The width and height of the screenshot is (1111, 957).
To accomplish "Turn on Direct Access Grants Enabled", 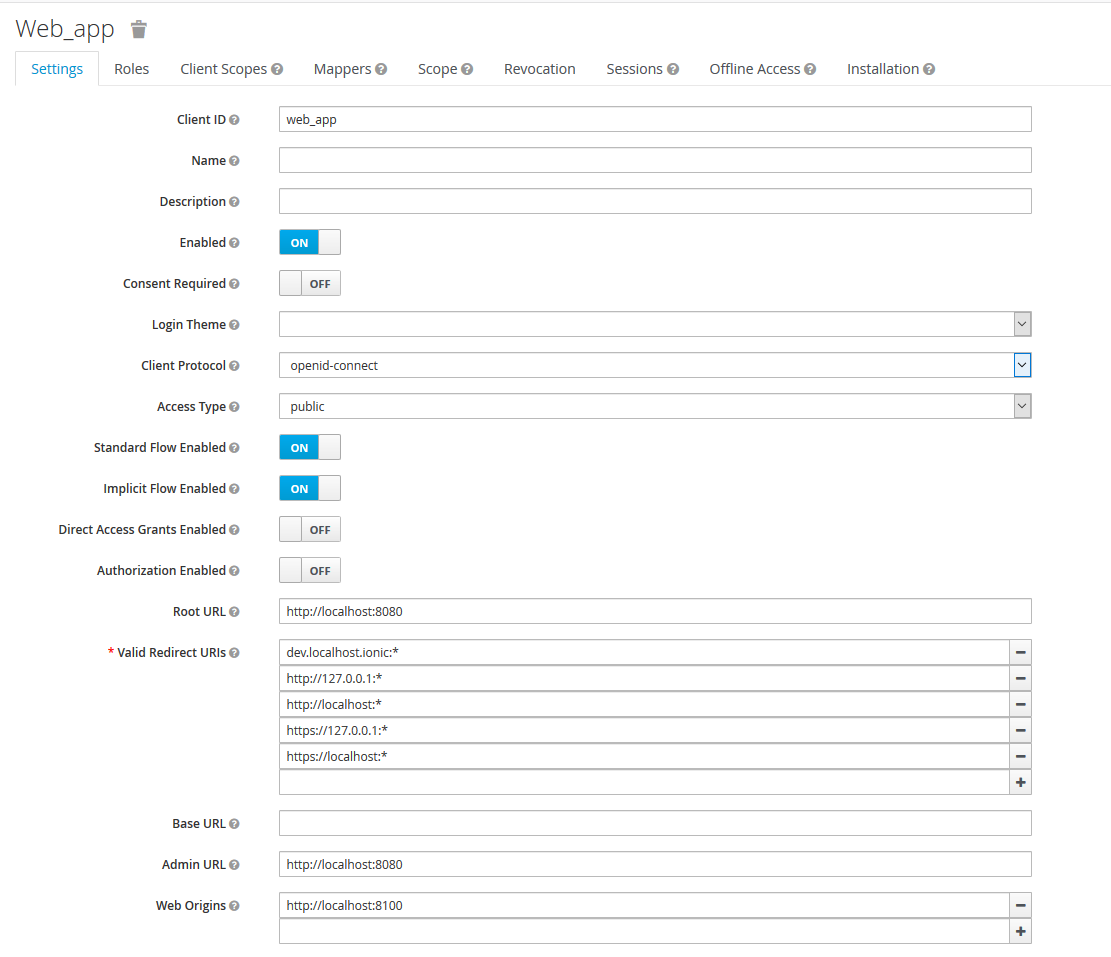I will 309,529.
